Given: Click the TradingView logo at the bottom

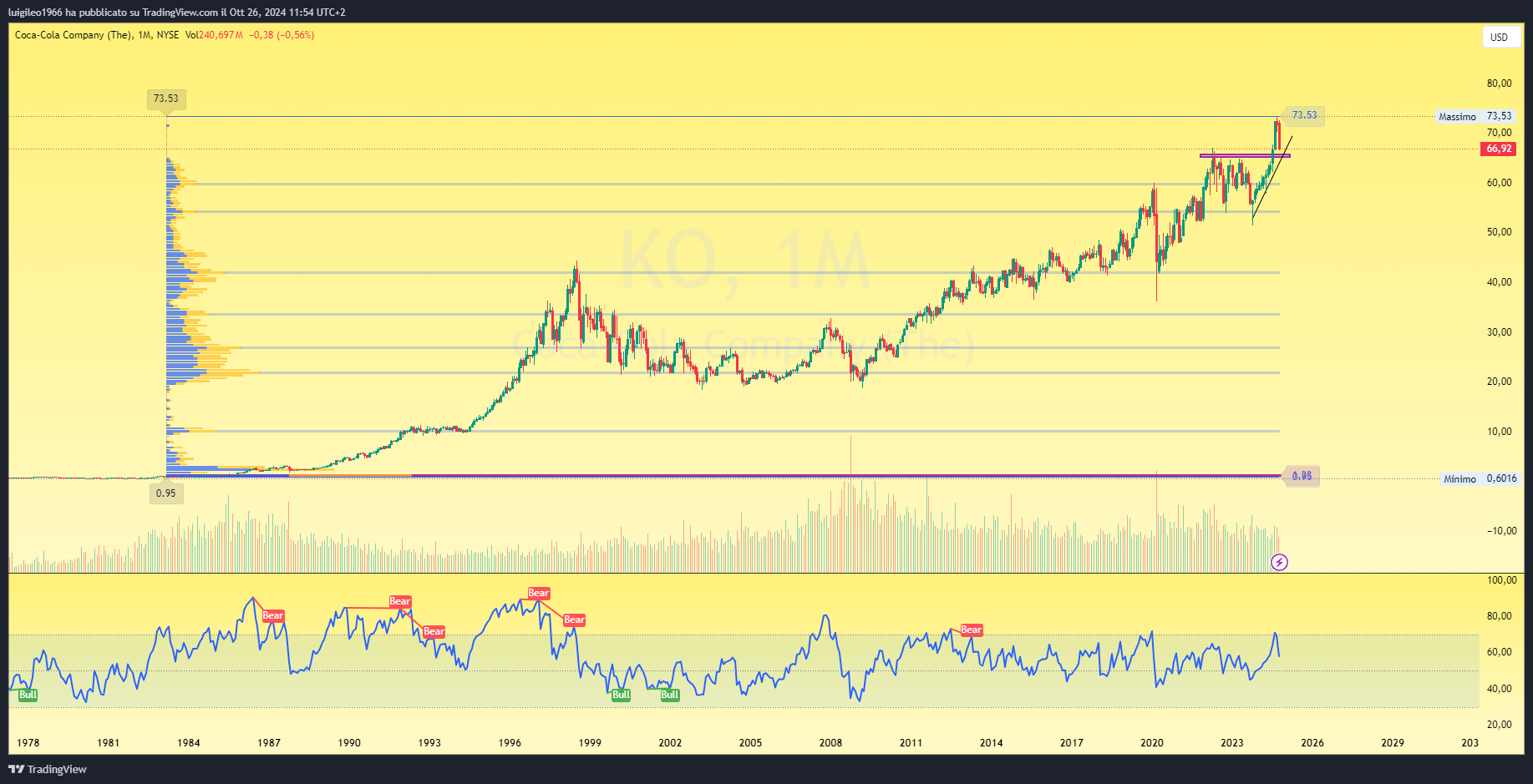Looking at the screenshot, I should [48, 769].
